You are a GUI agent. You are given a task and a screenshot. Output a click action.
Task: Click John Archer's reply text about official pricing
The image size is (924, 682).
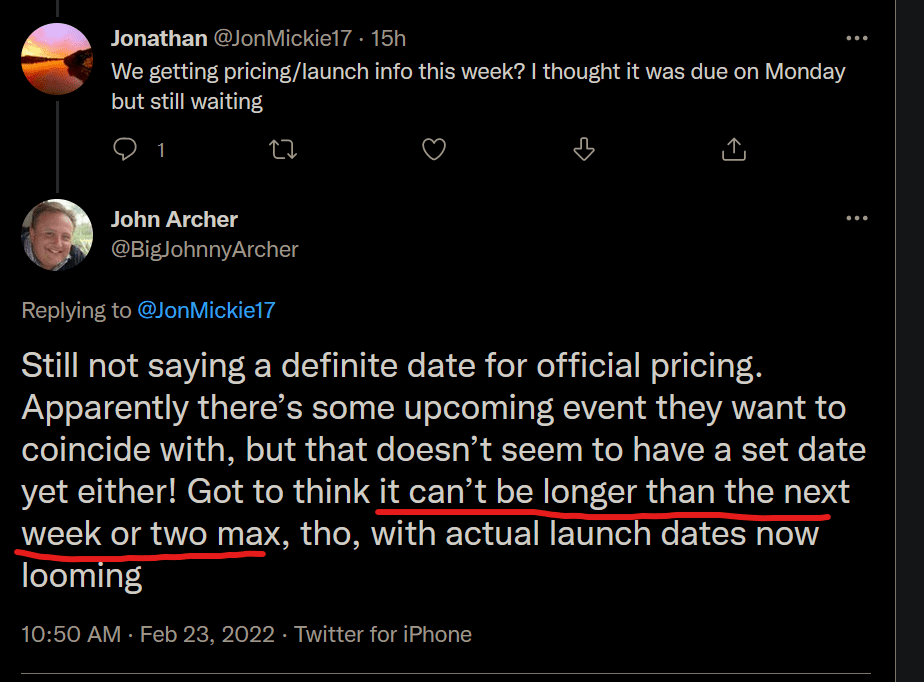click(444, 470)
